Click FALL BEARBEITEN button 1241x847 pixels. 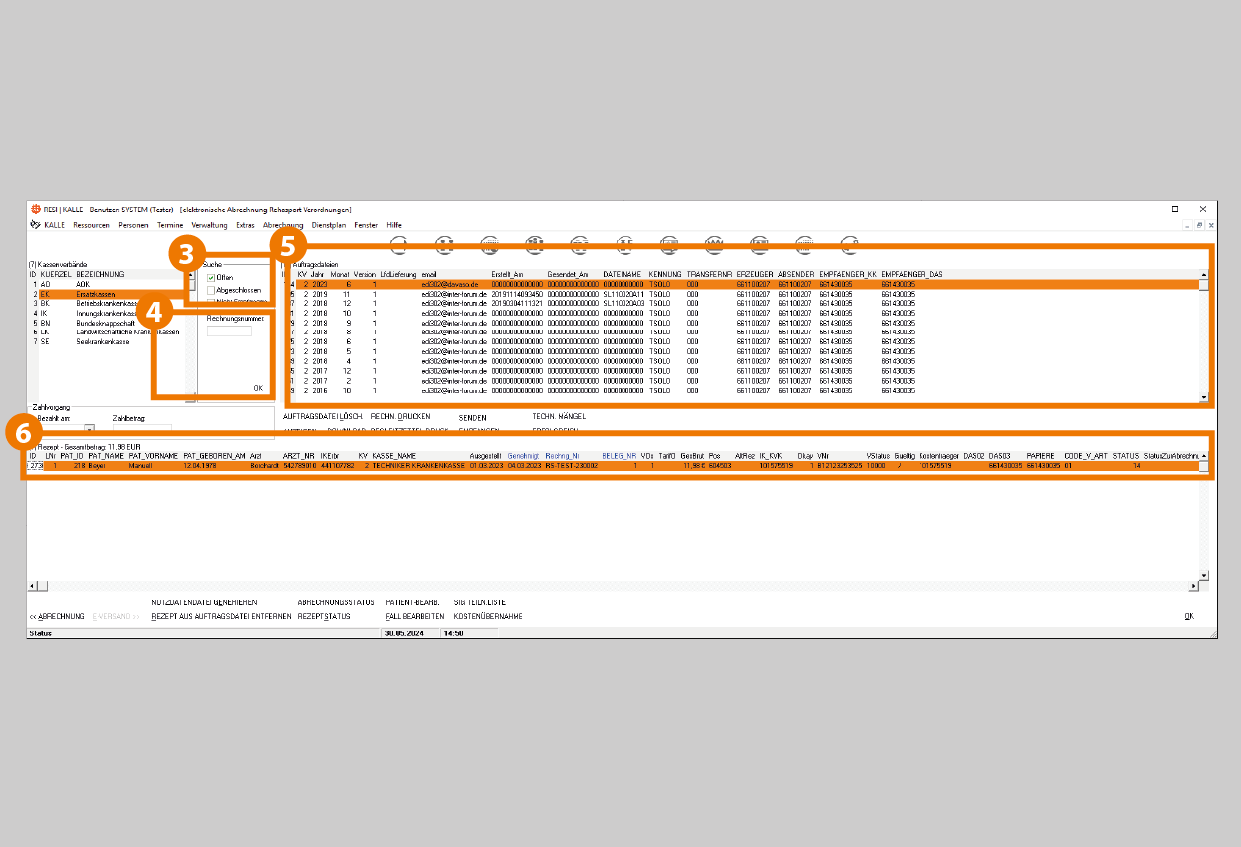pyautogui.click(x=415, y=616)
